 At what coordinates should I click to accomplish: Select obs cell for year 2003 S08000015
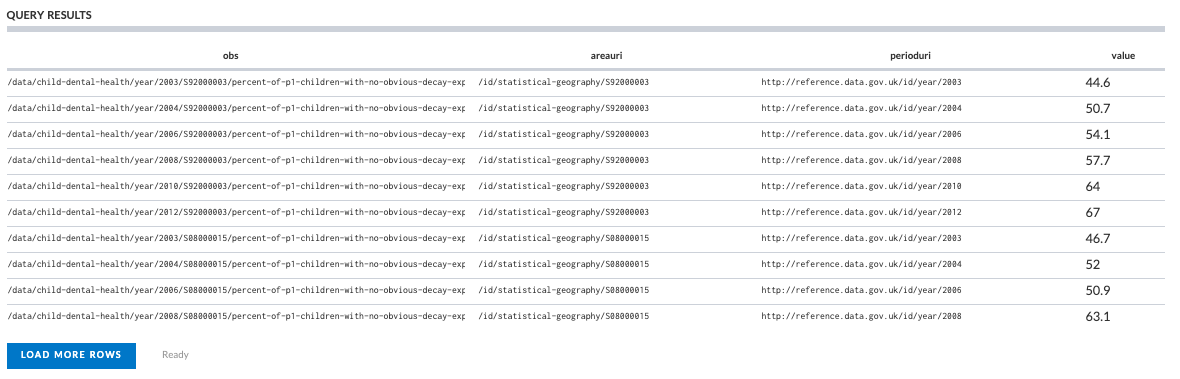[x=236, y=238]
